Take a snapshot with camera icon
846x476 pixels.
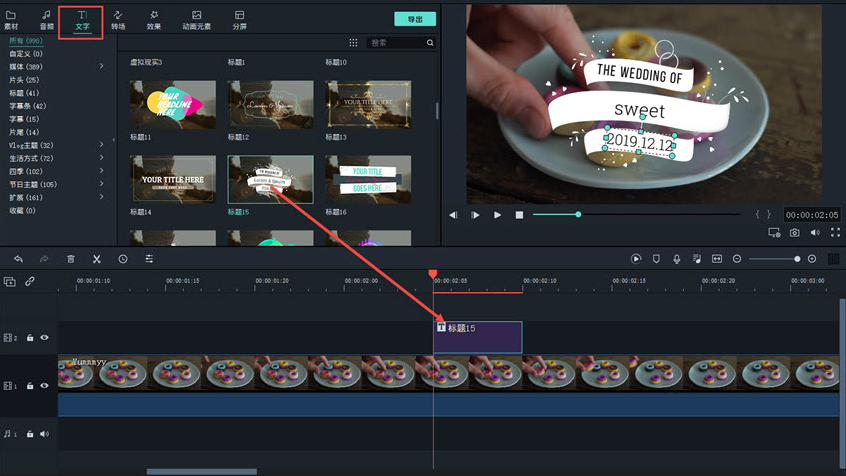click(x=795, y=233)
